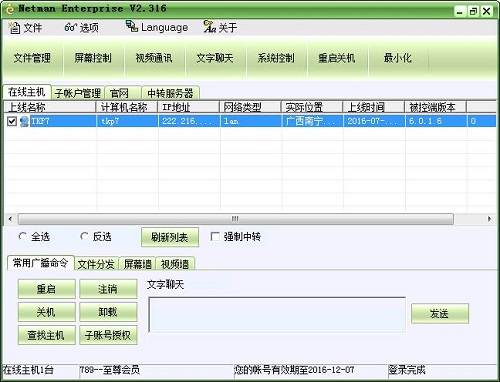This screenshot has height=382, width=500.
Task: Click the 重启 button
Action: [x=47, y=289]
